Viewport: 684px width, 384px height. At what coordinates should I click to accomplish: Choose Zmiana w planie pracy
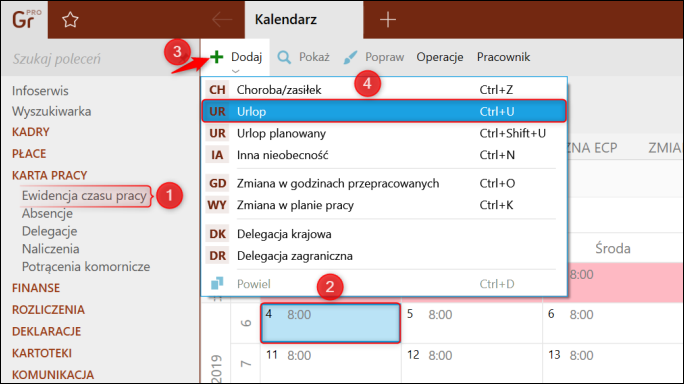(x=384, y=205)
